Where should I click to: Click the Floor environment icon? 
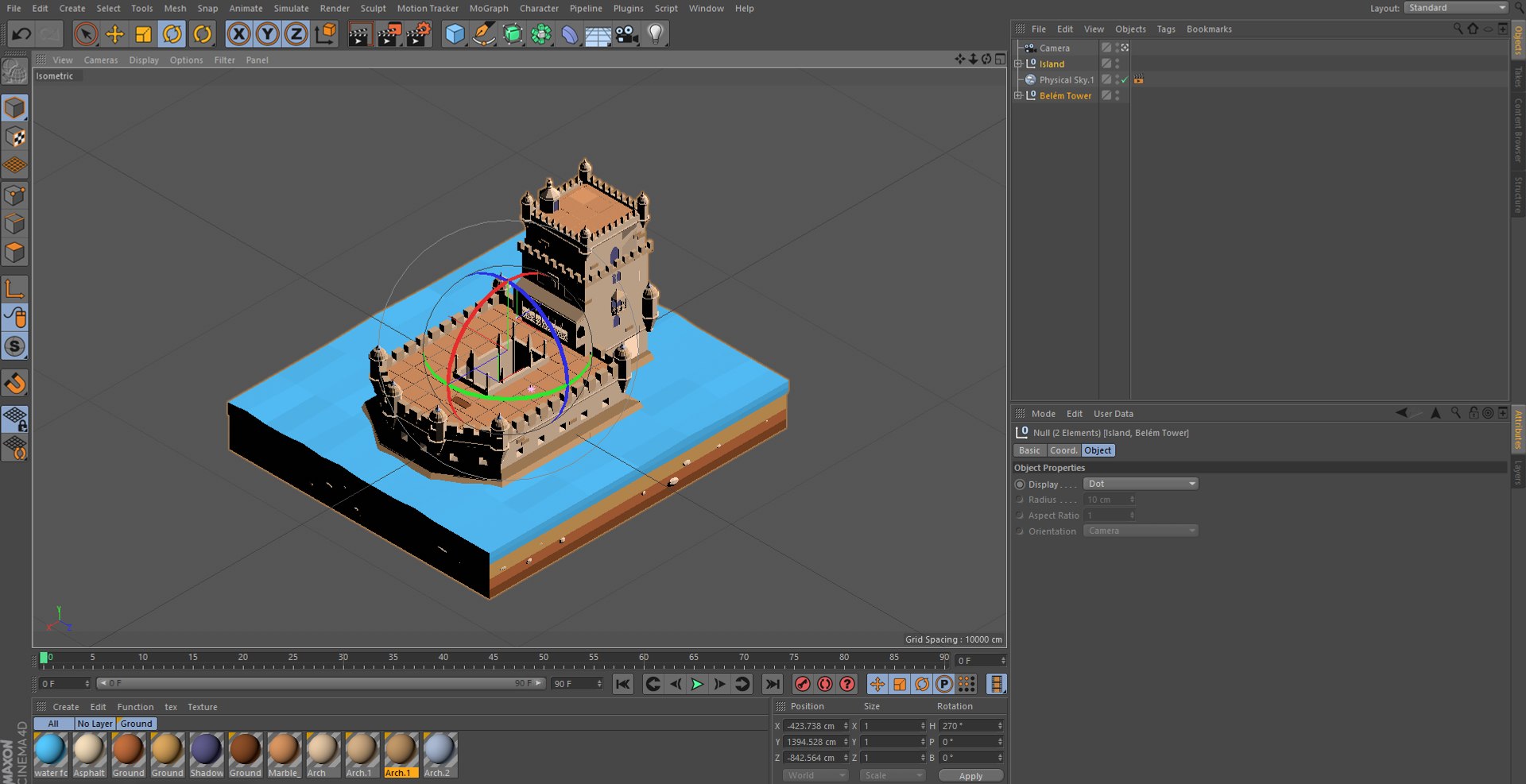(x=598, y=34)
